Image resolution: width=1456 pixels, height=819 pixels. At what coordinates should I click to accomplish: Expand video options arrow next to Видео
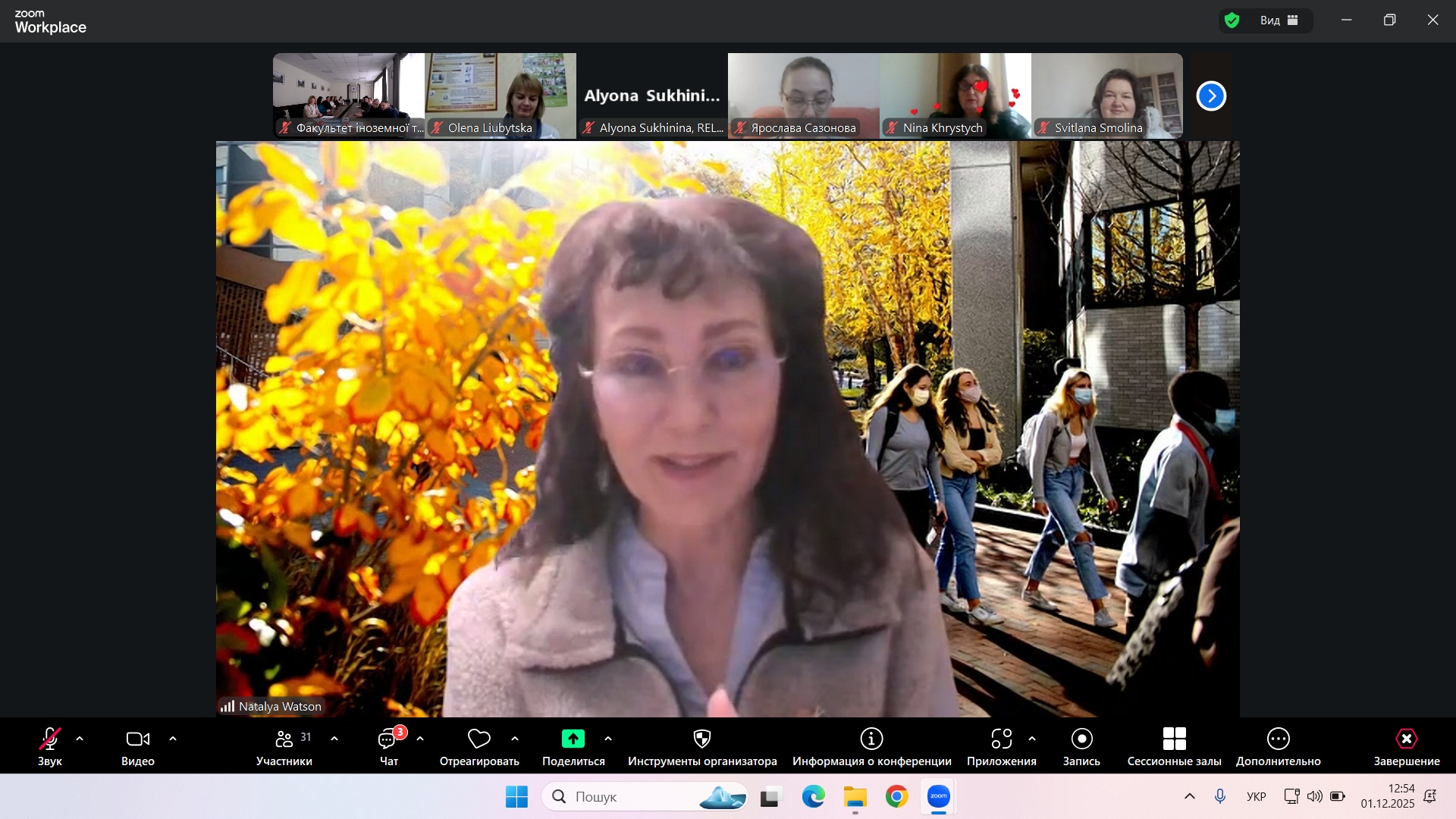tap(173, 739)
